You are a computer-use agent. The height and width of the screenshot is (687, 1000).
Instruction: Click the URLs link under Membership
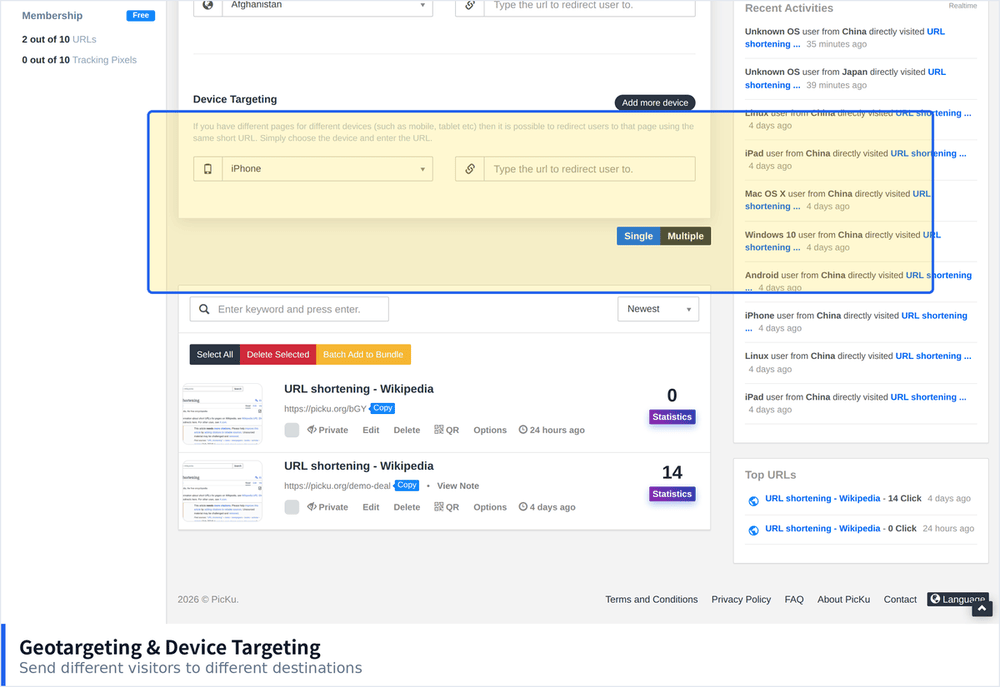tap(84, 40)
